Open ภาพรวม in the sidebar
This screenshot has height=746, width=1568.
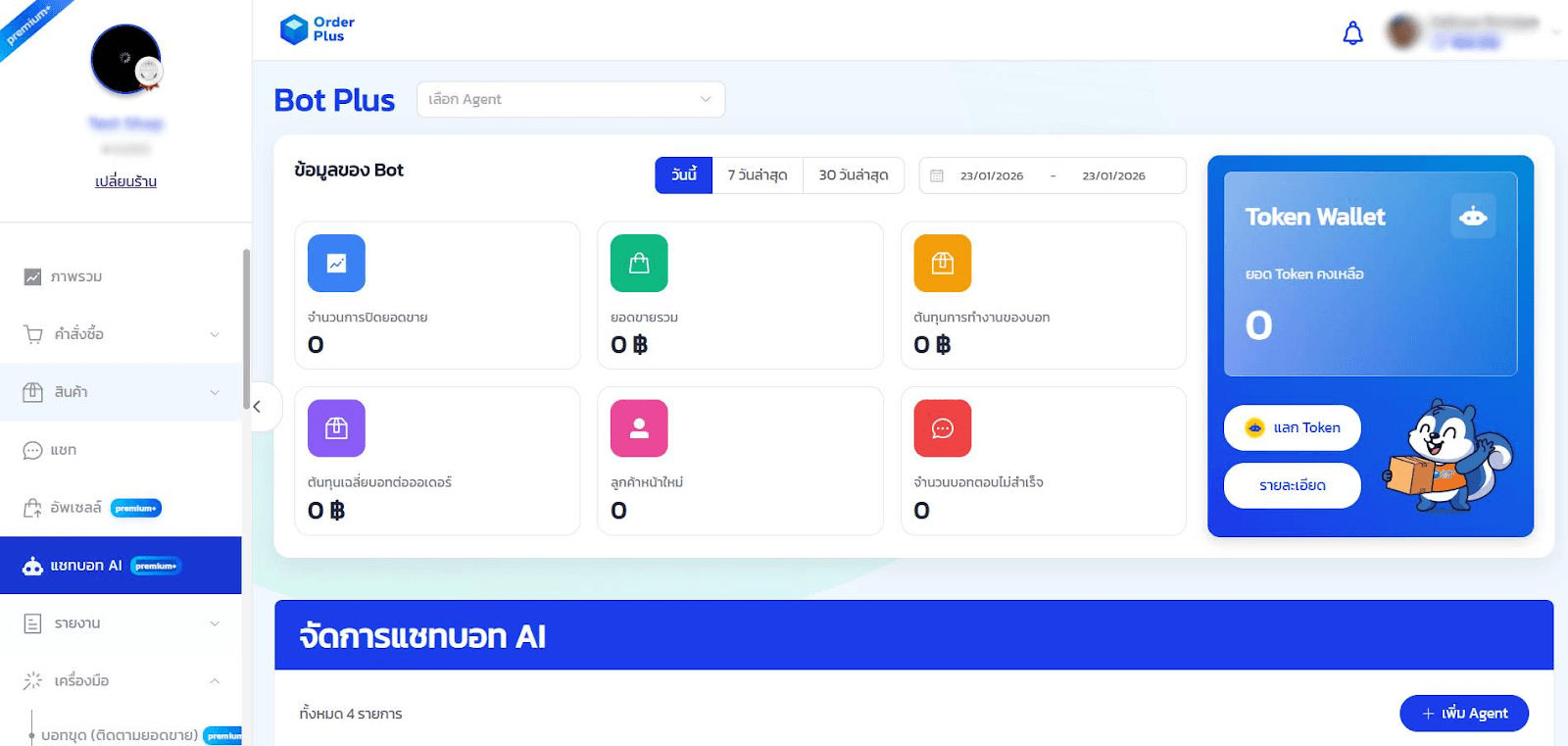pos(76,277)
